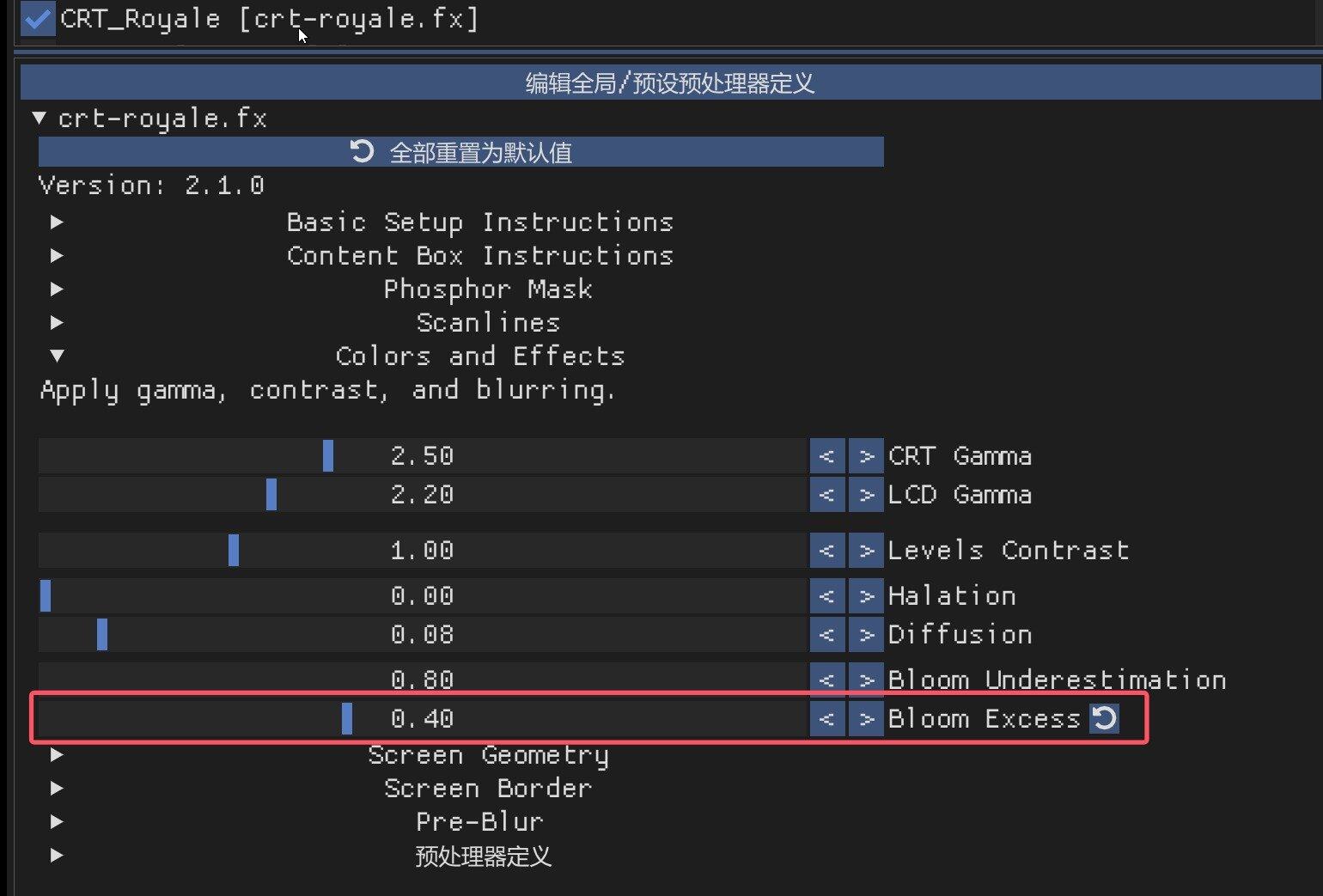
Task: Increase Bloom Underestimation with right arrow
Action: [x=866, y=679]
